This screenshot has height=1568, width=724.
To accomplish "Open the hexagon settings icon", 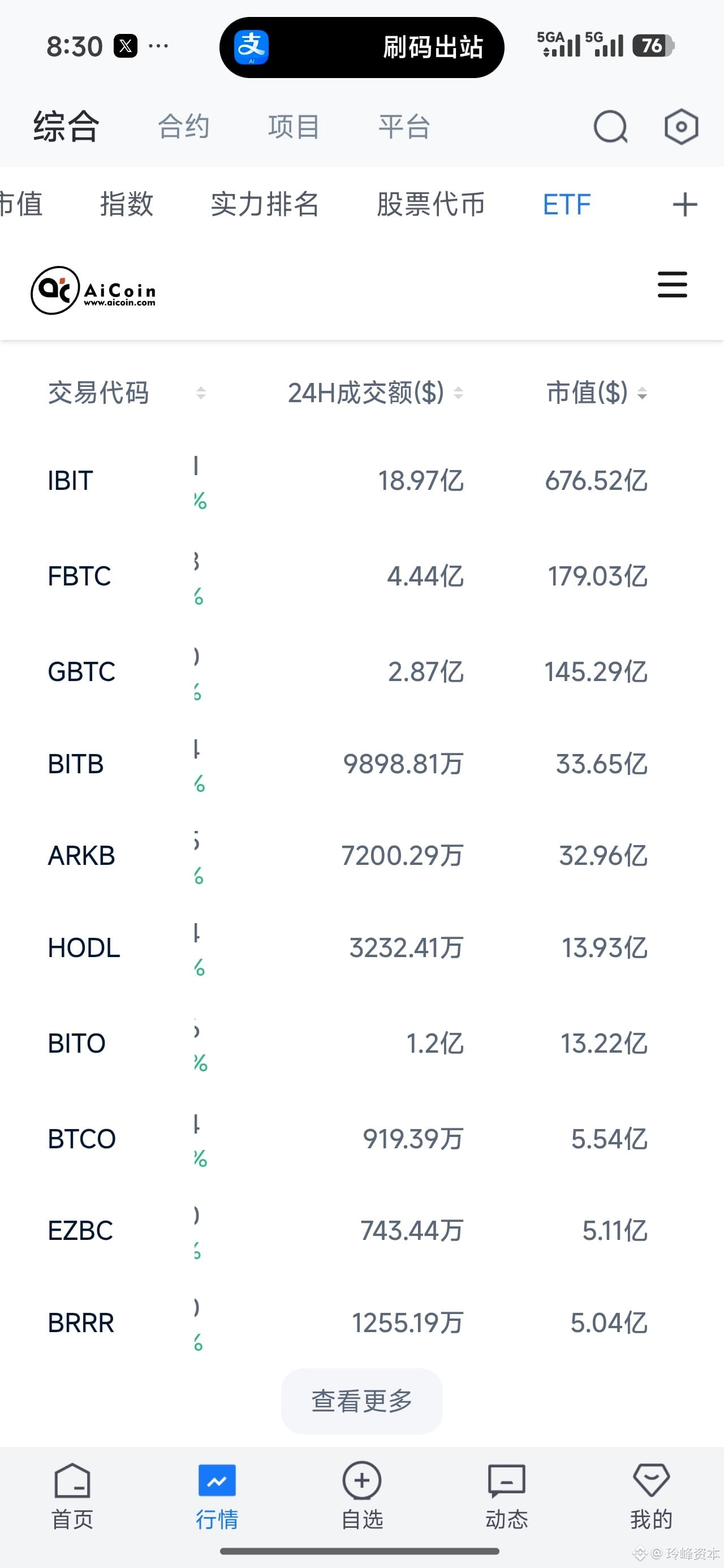I will point(681,127).
